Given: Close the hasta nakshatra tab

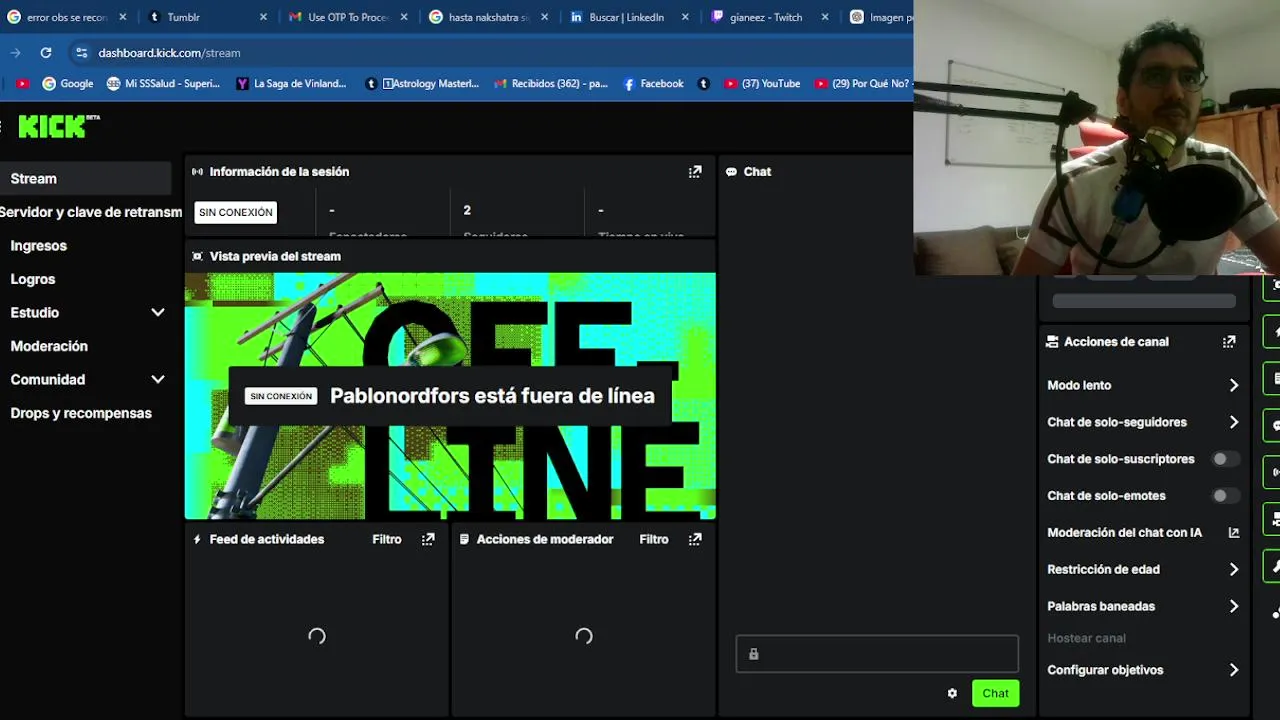Looking at the screenshot, I should (x=545, y=17).
